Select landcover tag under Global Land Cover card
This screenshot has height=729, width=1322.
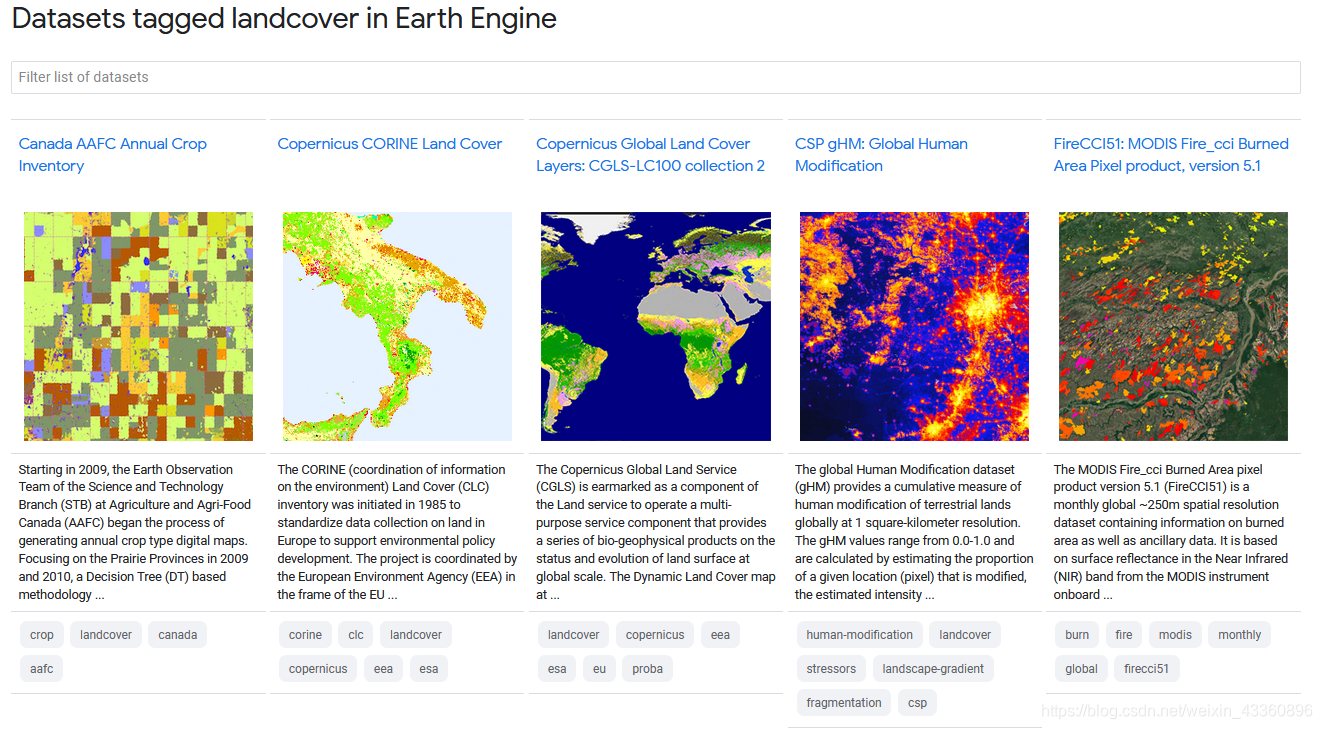pos(574,635)
